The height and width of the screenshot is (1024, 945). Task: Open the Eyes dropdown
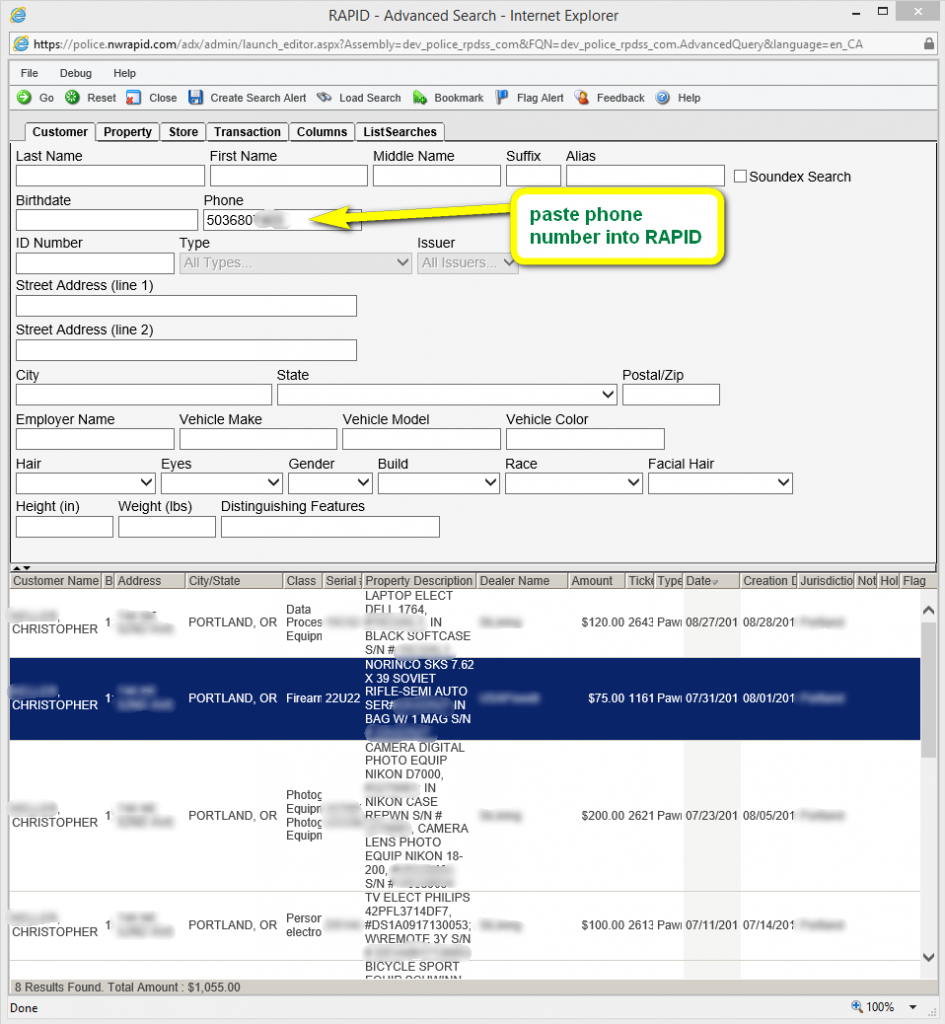coord(221,483)
